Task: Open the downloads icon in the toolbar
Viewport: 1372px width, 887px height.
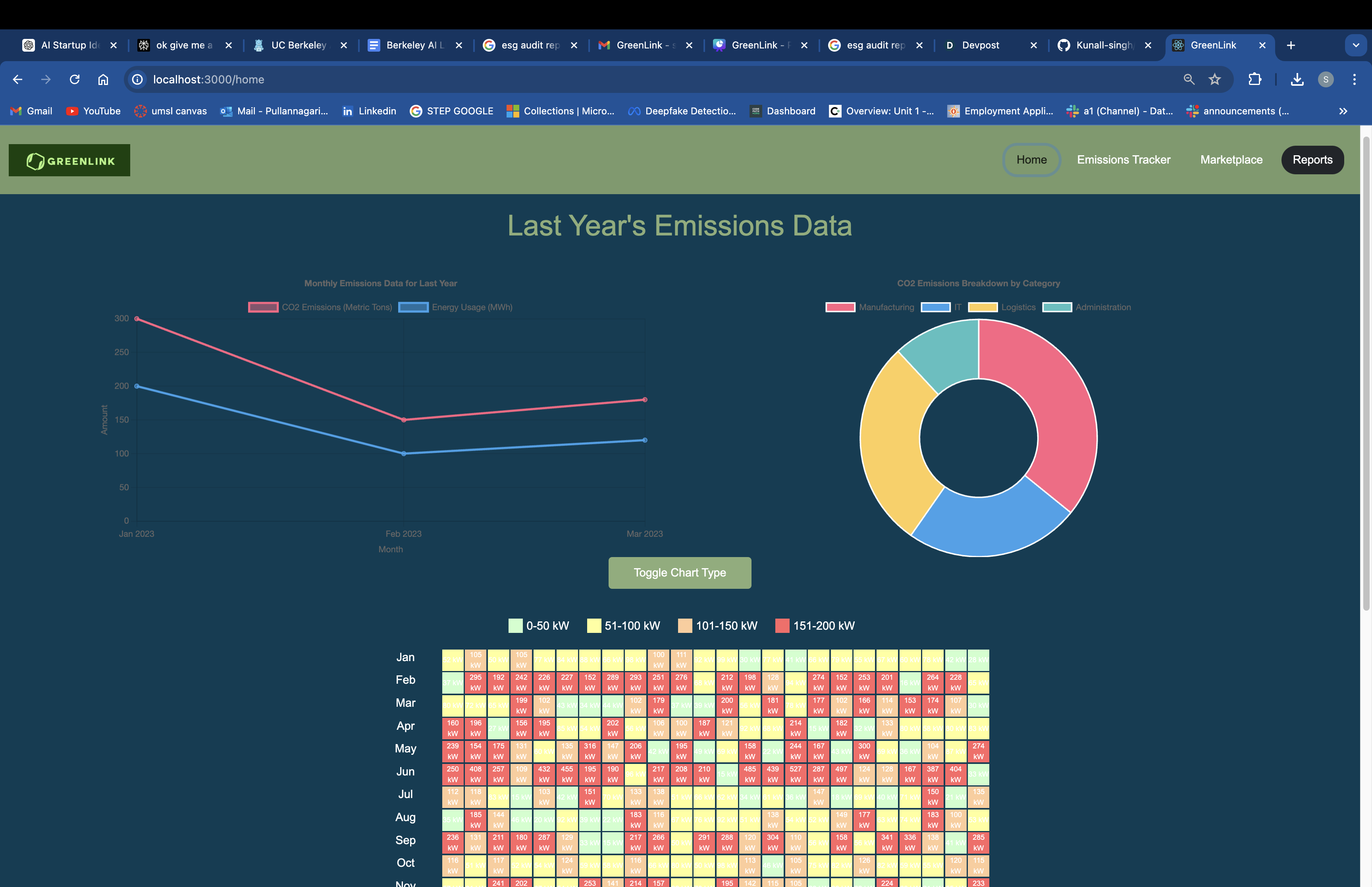Action: pyautogui.click(x=1297, y=79)
